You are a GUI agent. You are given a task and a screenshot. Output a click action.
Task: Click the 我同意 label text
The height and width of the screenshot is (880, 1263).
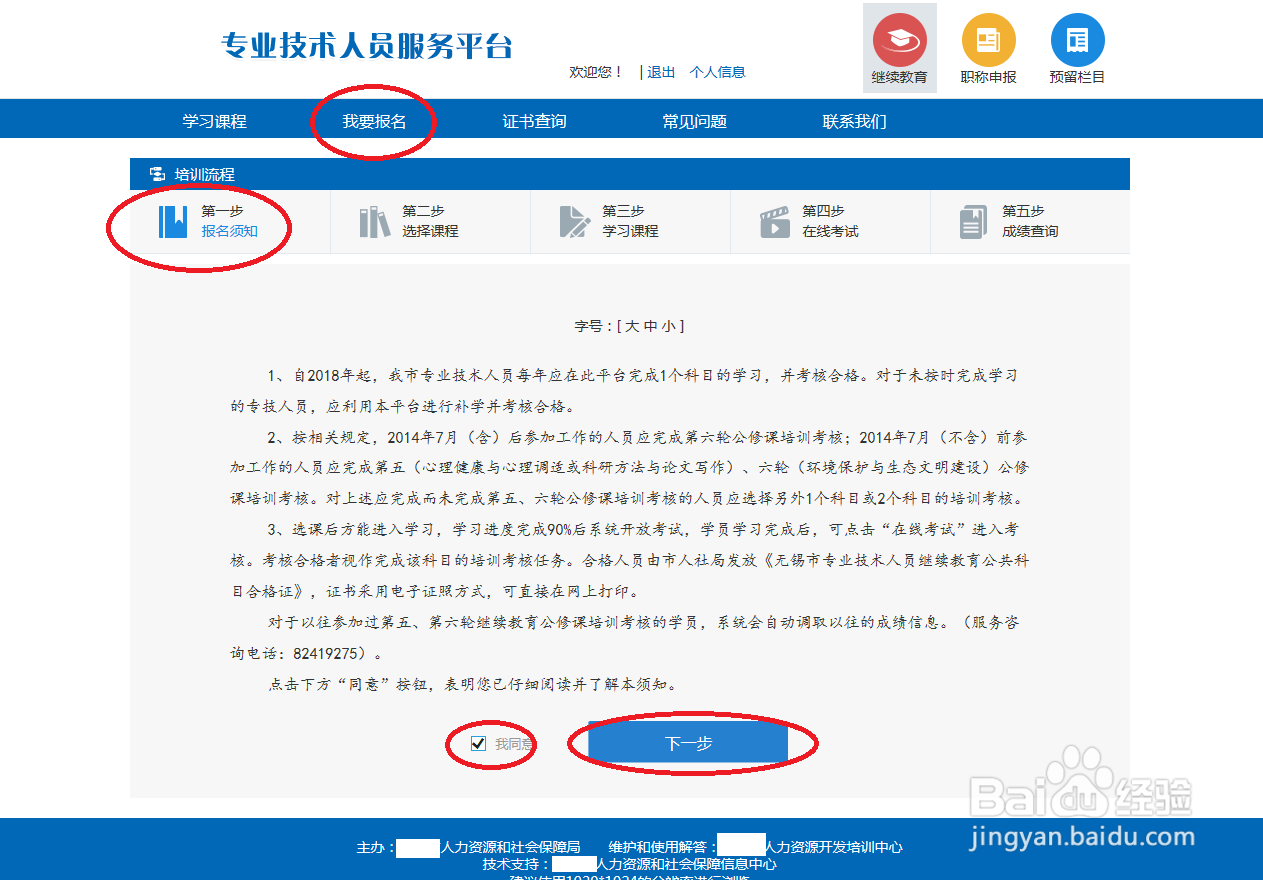point(514,744)
